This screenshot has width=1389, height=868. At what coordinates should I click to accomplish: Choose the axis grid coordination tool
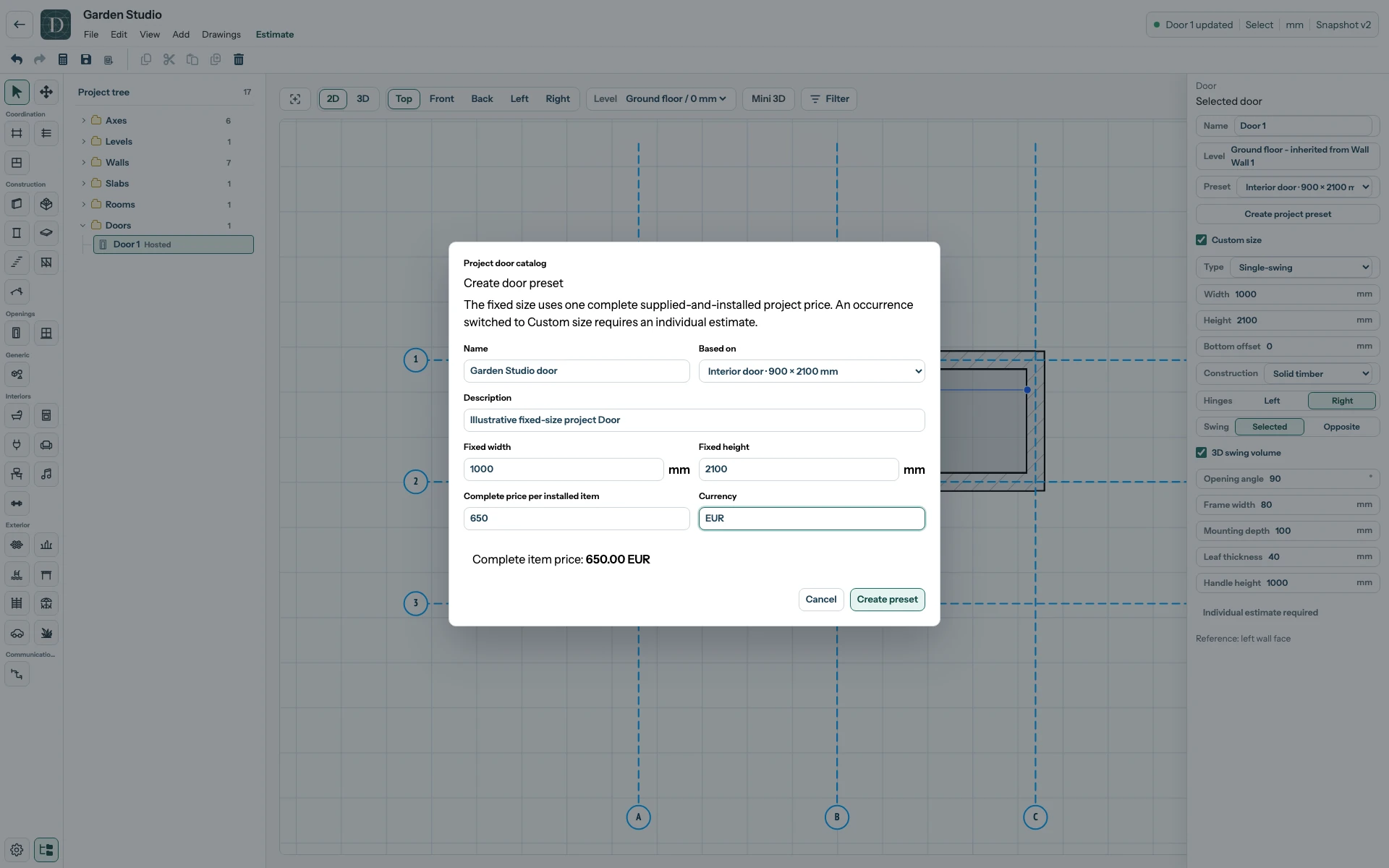click(x=17, y=133)
